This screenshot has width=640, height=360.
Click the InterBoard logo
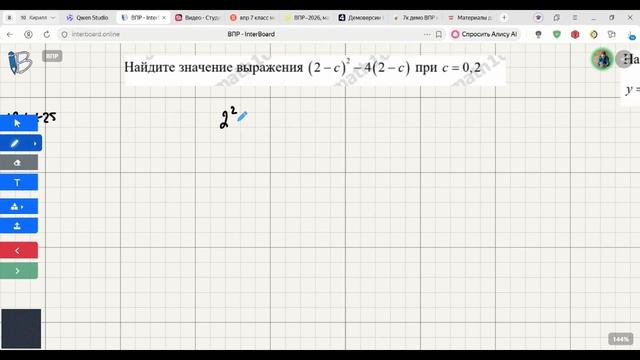20,62
